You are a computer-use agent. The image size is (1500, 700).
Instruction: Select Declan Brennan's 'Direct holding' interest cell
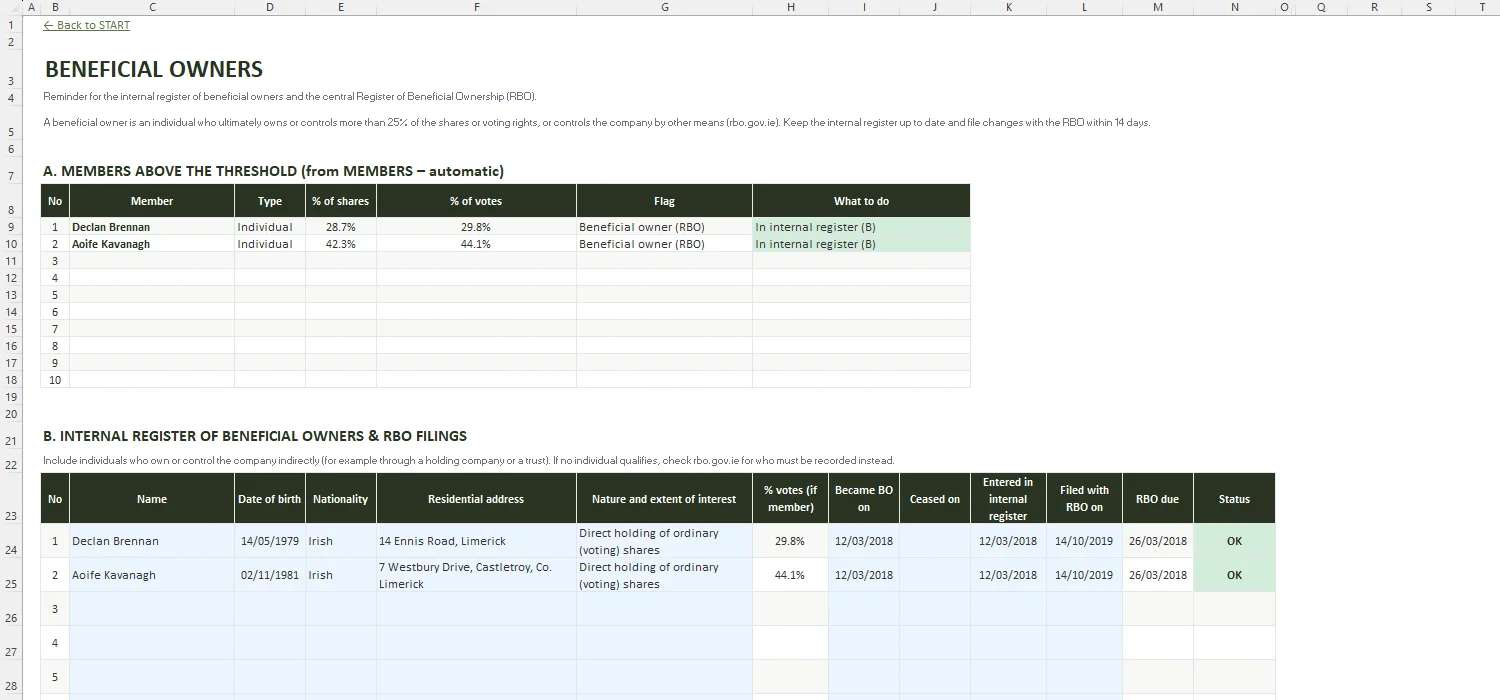[x=664, y=541]
